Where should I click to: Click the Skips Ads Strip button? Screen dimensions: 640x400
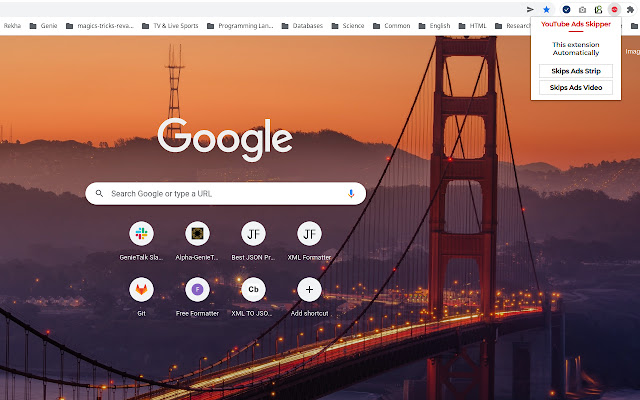(576, 71)
